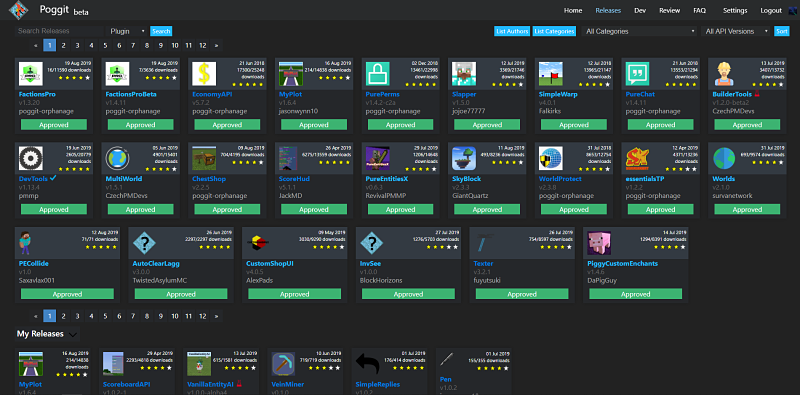
Task: Open the FAQ navigation item
Action: coord(699,11)
